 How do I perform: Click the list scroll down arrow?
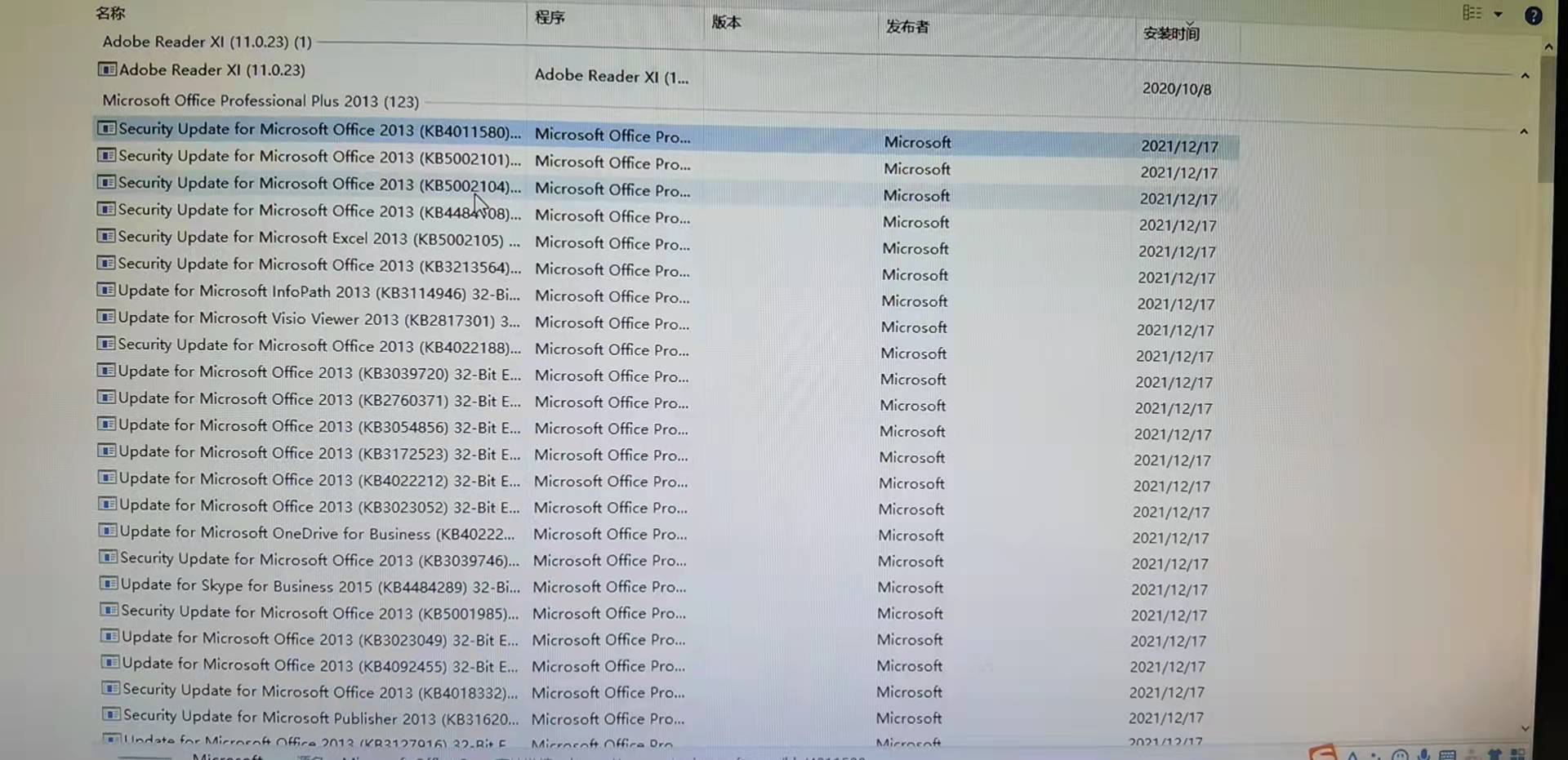point(1525,728)
